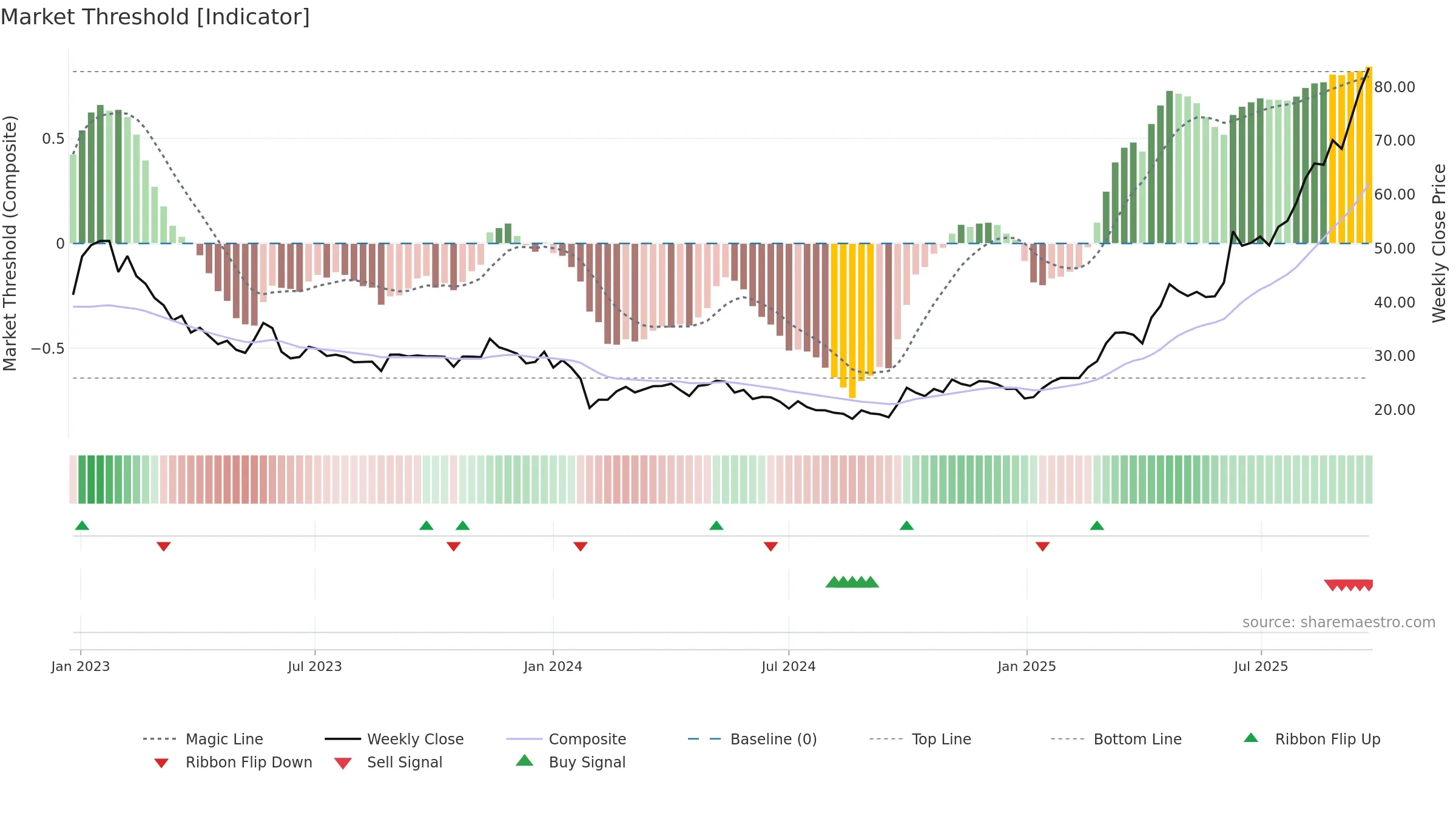Click the Jan 2025 x-axis label

click(x=1027, y=667)
